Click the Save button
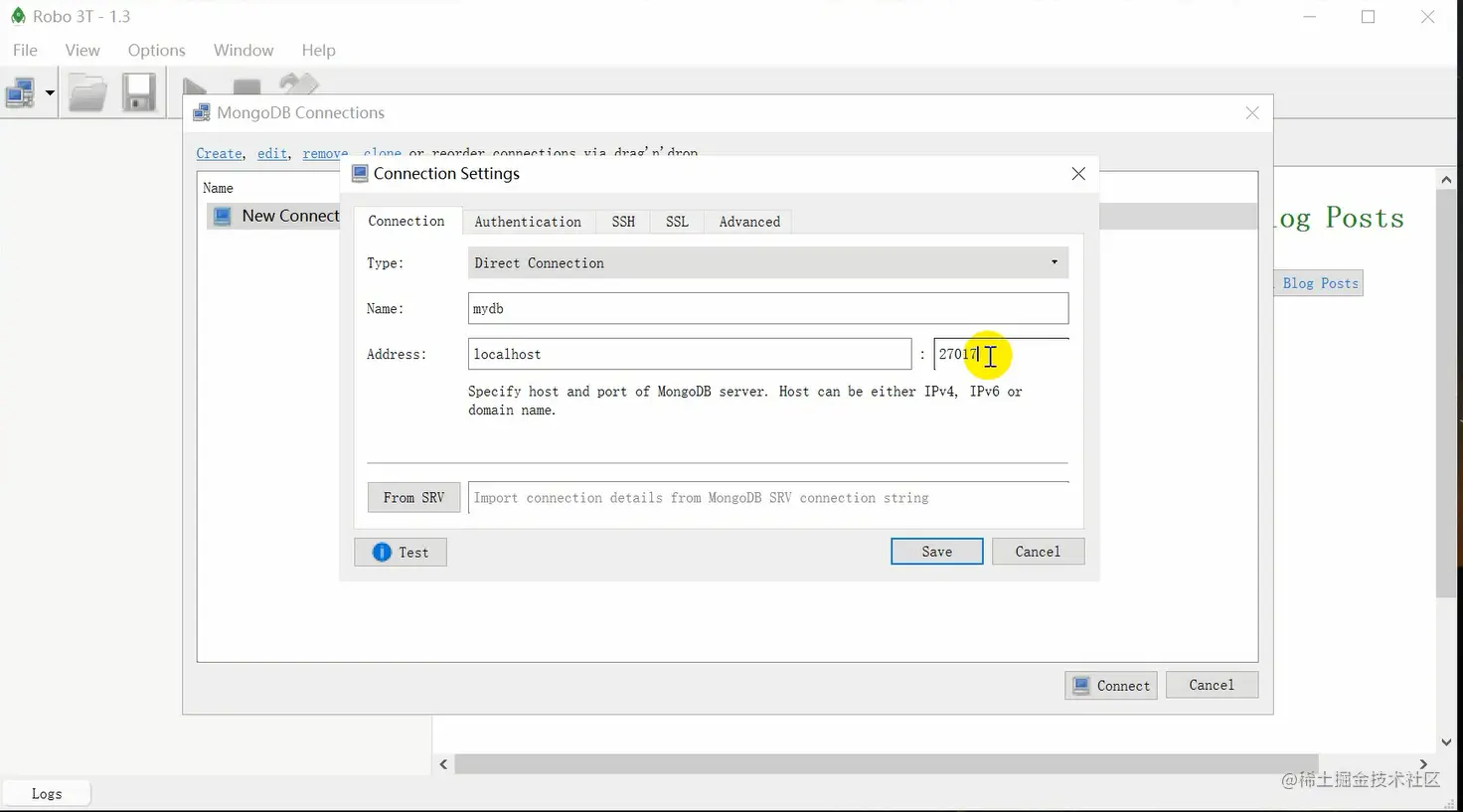 [x=936, y=552]
